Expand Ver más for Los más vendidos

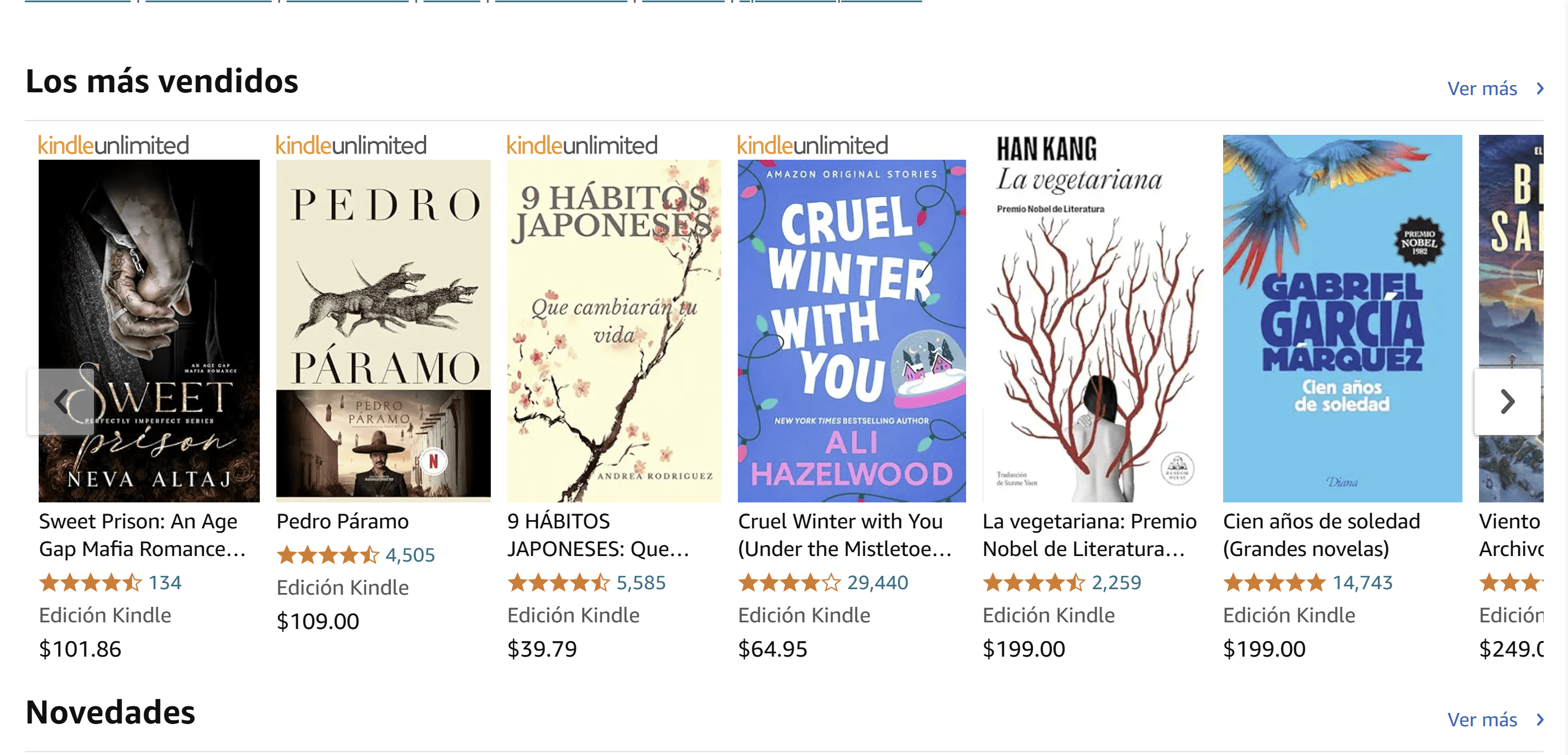click(1495, 89)
